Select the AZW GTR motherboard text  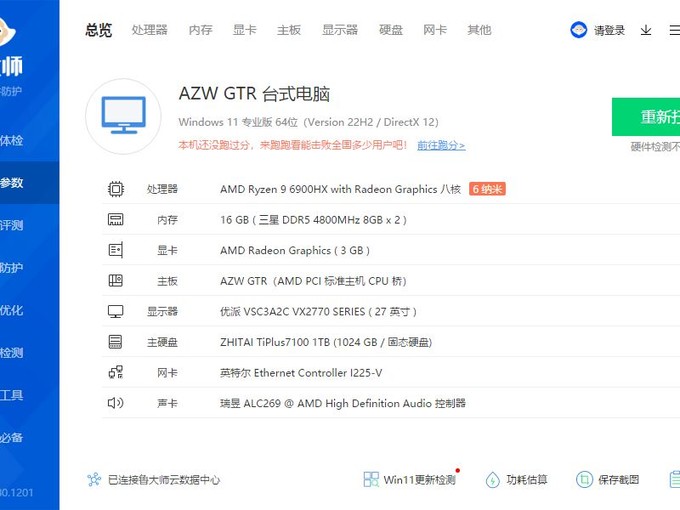tap(313, 281)
